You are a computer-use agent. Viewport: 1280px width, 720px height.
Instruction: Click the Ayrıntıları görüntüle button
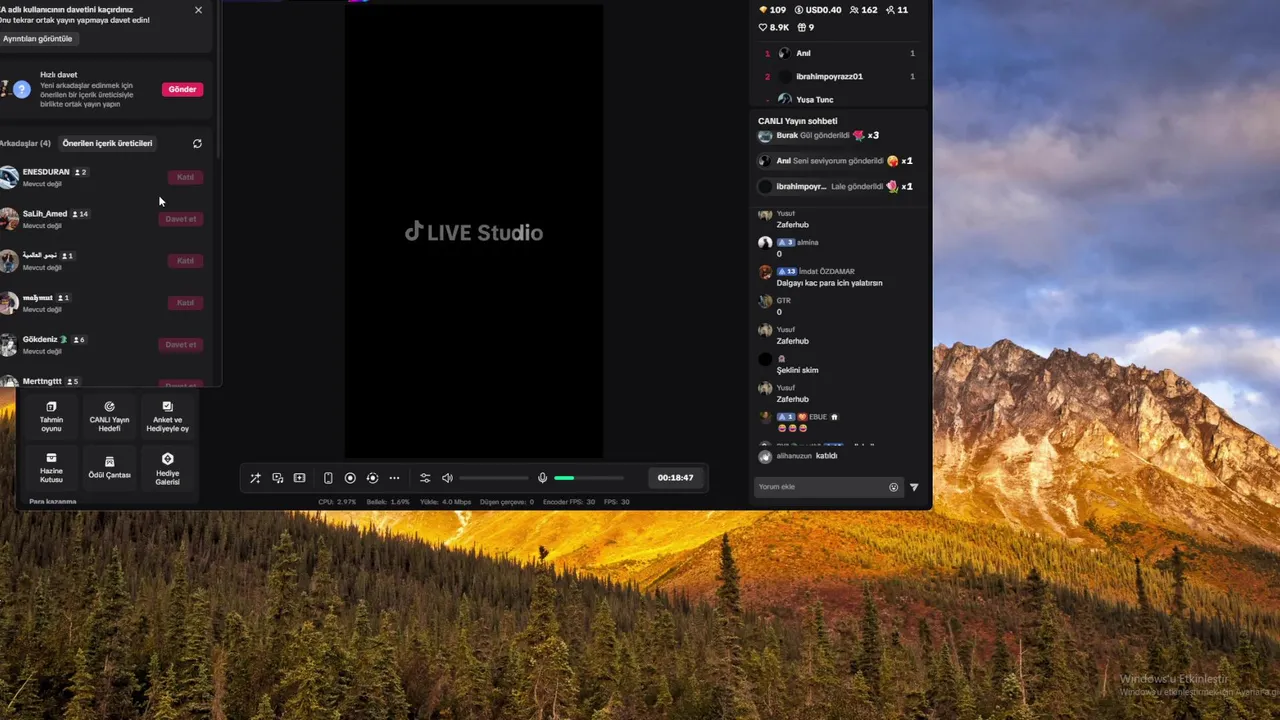click(38, 39)
